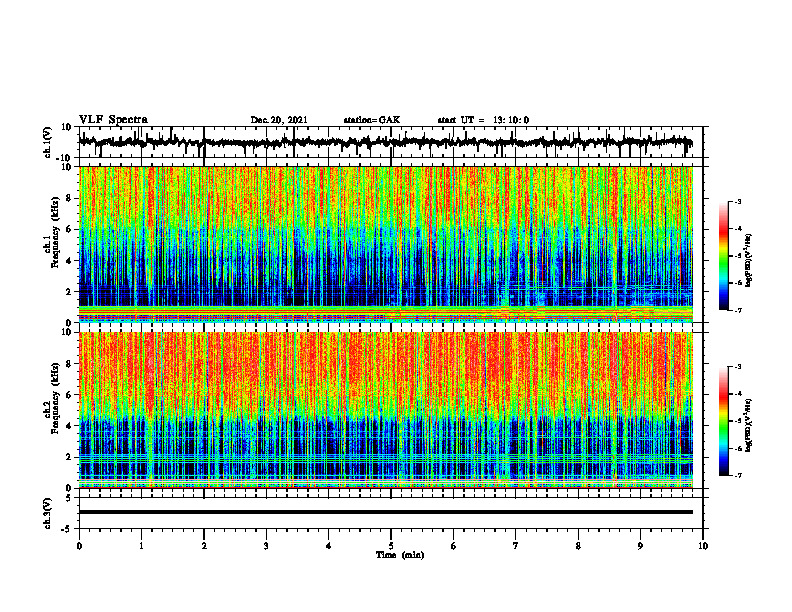
Task: Click the ch.1 spectrogram plot
Action: coord(385,244)
